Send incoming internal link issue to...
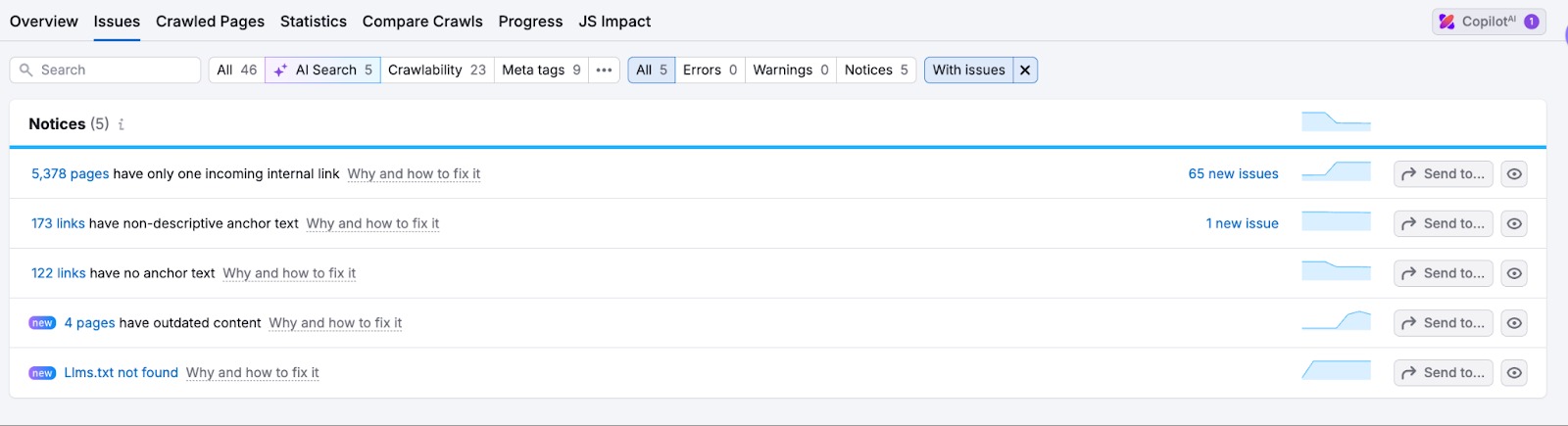Viewport: 1568px width, 426px height. tap(1443, 173)
